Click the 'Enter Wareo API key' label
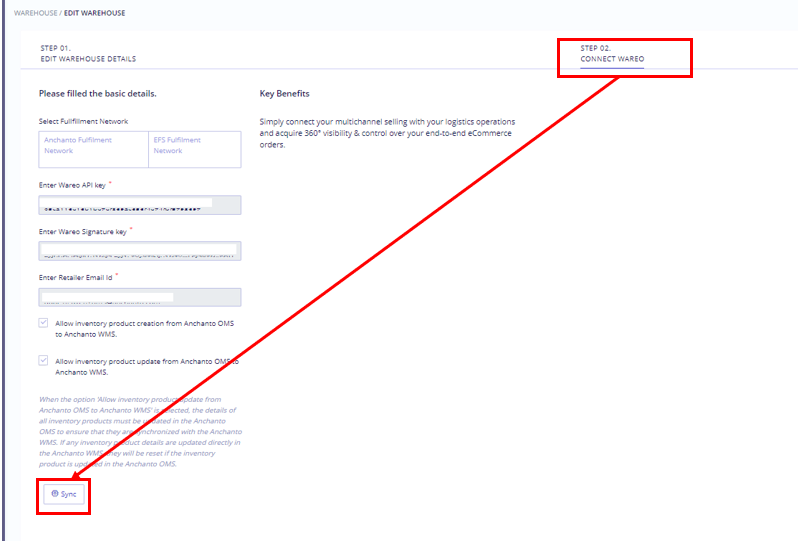Viewport: 798px width, 541px height. (x=72, y=185)
